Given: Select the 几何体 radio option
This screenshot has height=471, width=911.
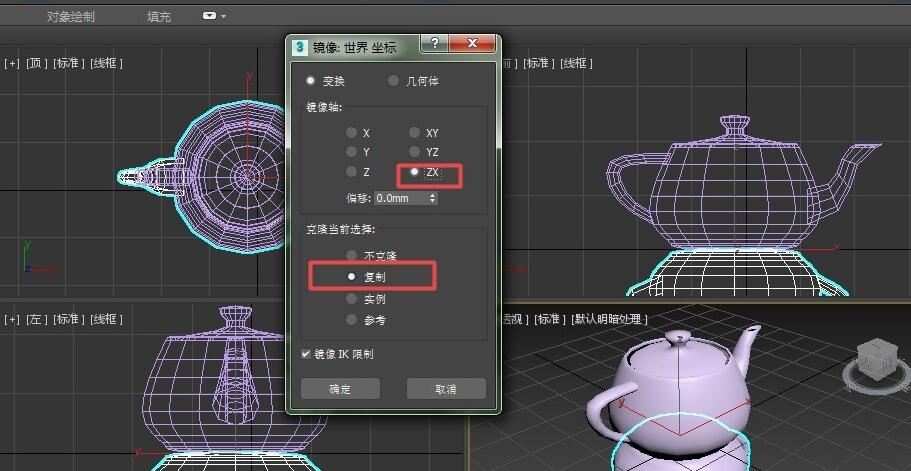Looking at the screenshot, I should pyautogui.click(x=413, y=81).
